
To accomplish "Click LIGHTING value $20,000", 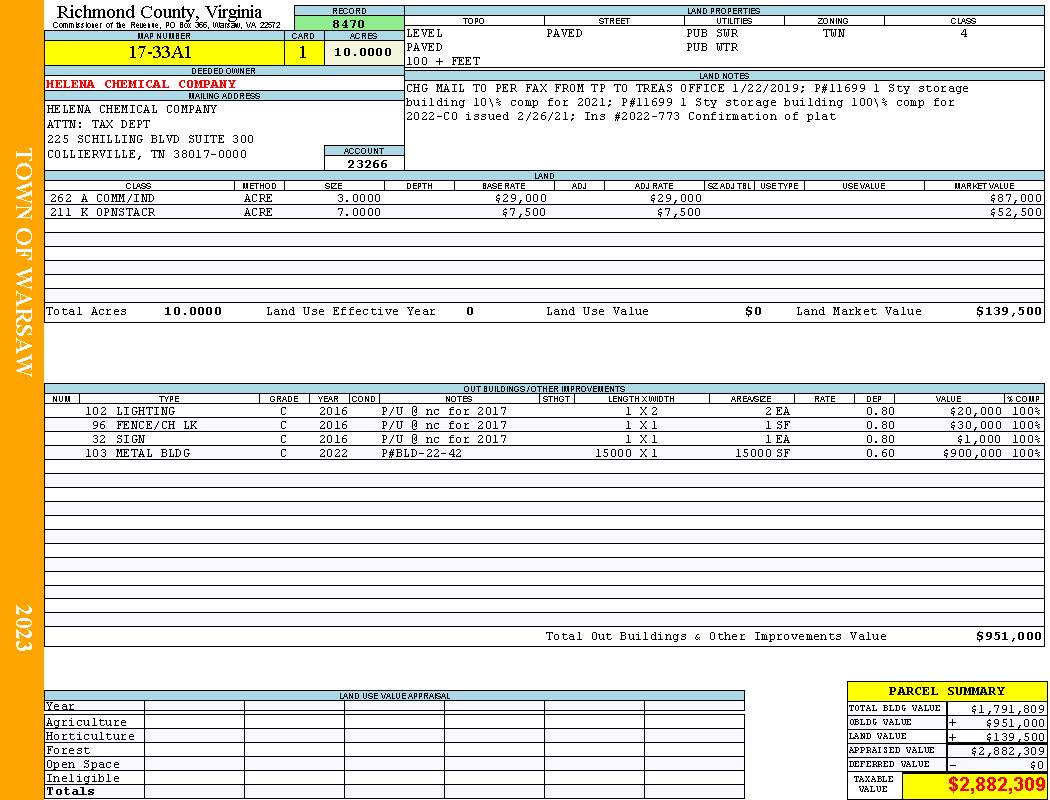I will (x=976, y=411).
